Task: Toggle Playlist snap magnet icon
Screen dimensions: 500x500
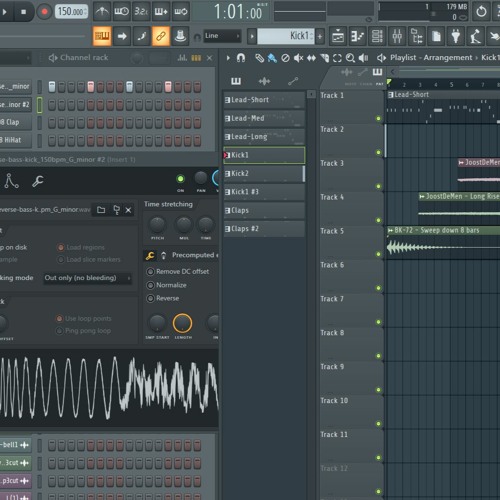Action: 241,58
